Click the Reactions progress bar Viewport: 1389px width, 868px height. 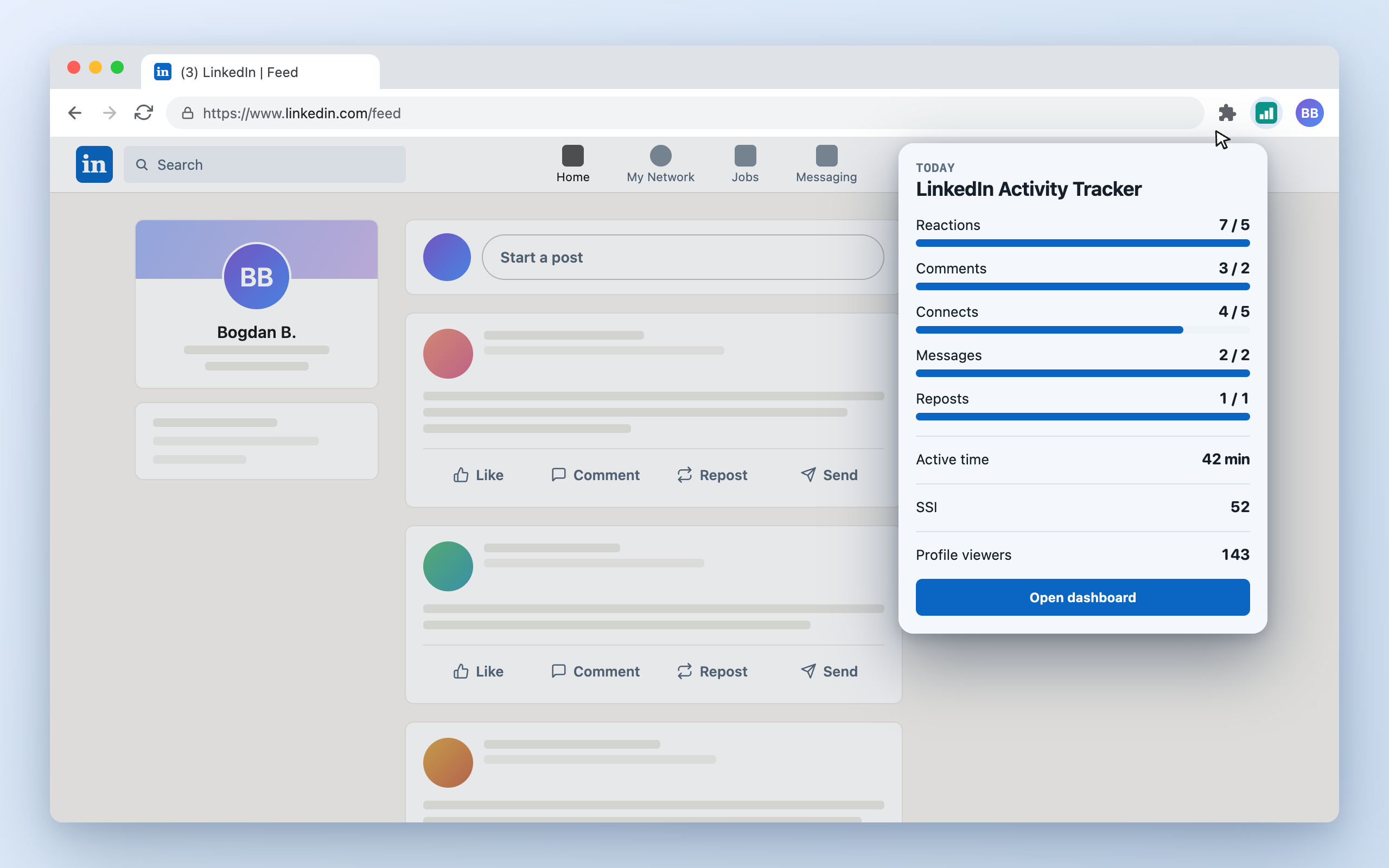coord(1082,244)
